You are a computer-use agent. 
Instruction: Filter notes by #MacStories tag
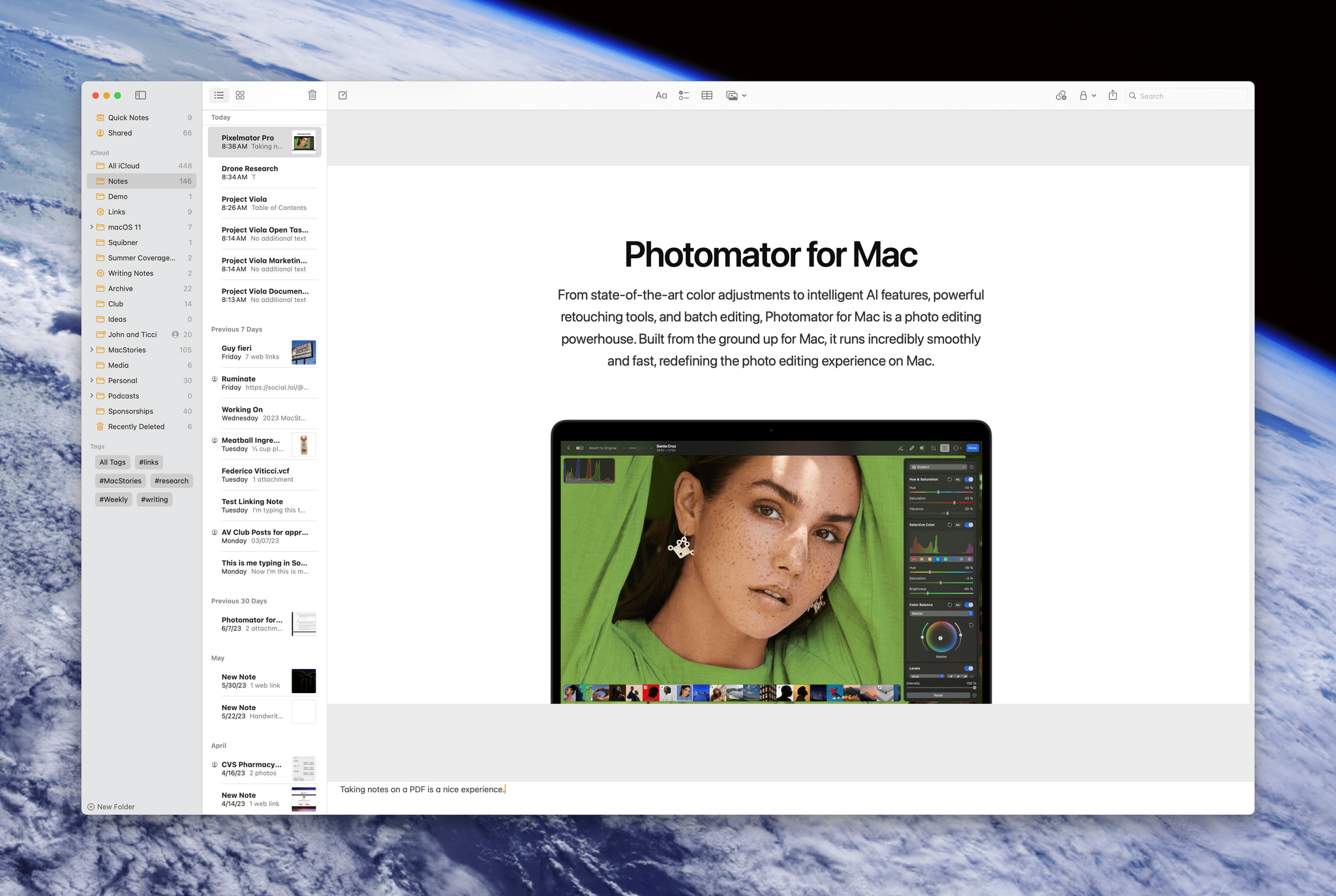[120, 481]
